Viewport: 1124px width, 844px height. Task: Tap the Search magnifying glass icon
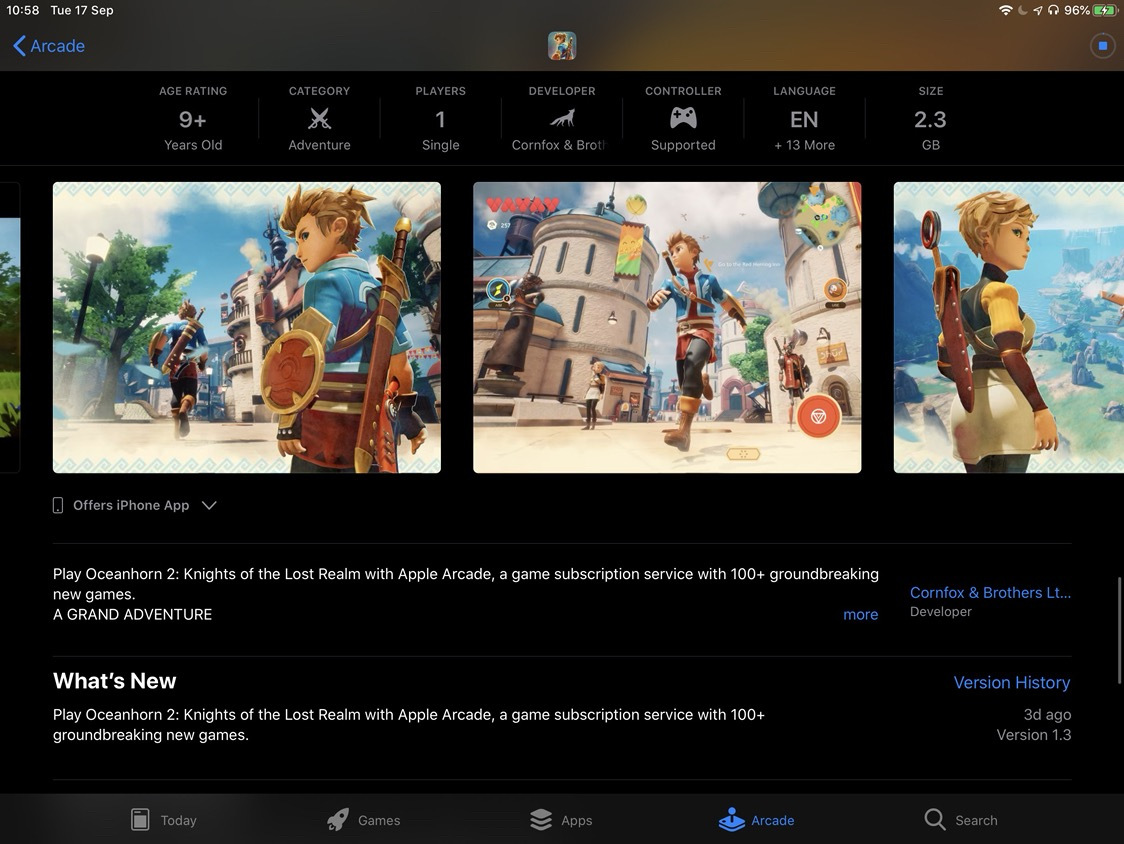[x=935, y=819]
